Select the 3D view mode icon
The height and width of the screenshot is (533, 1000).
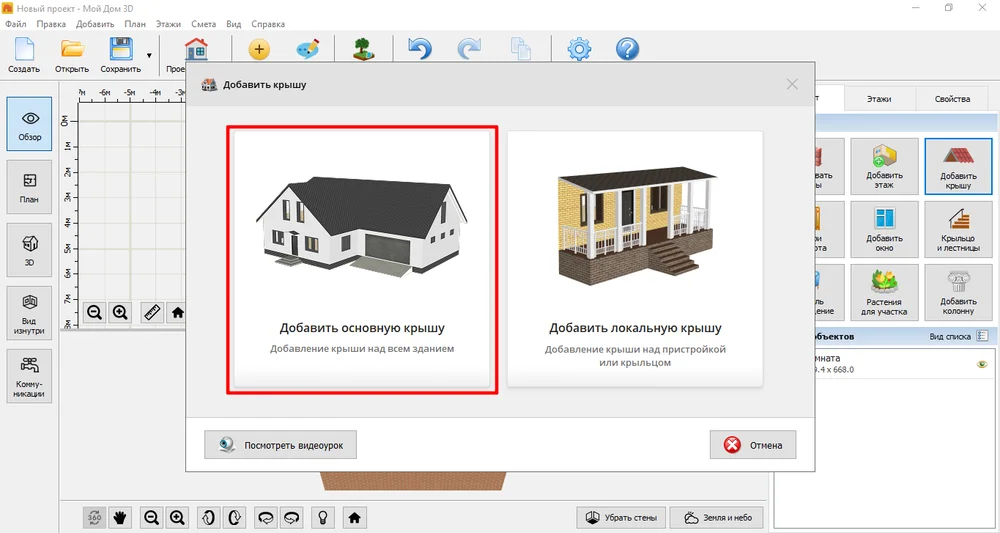coord(29,250)
